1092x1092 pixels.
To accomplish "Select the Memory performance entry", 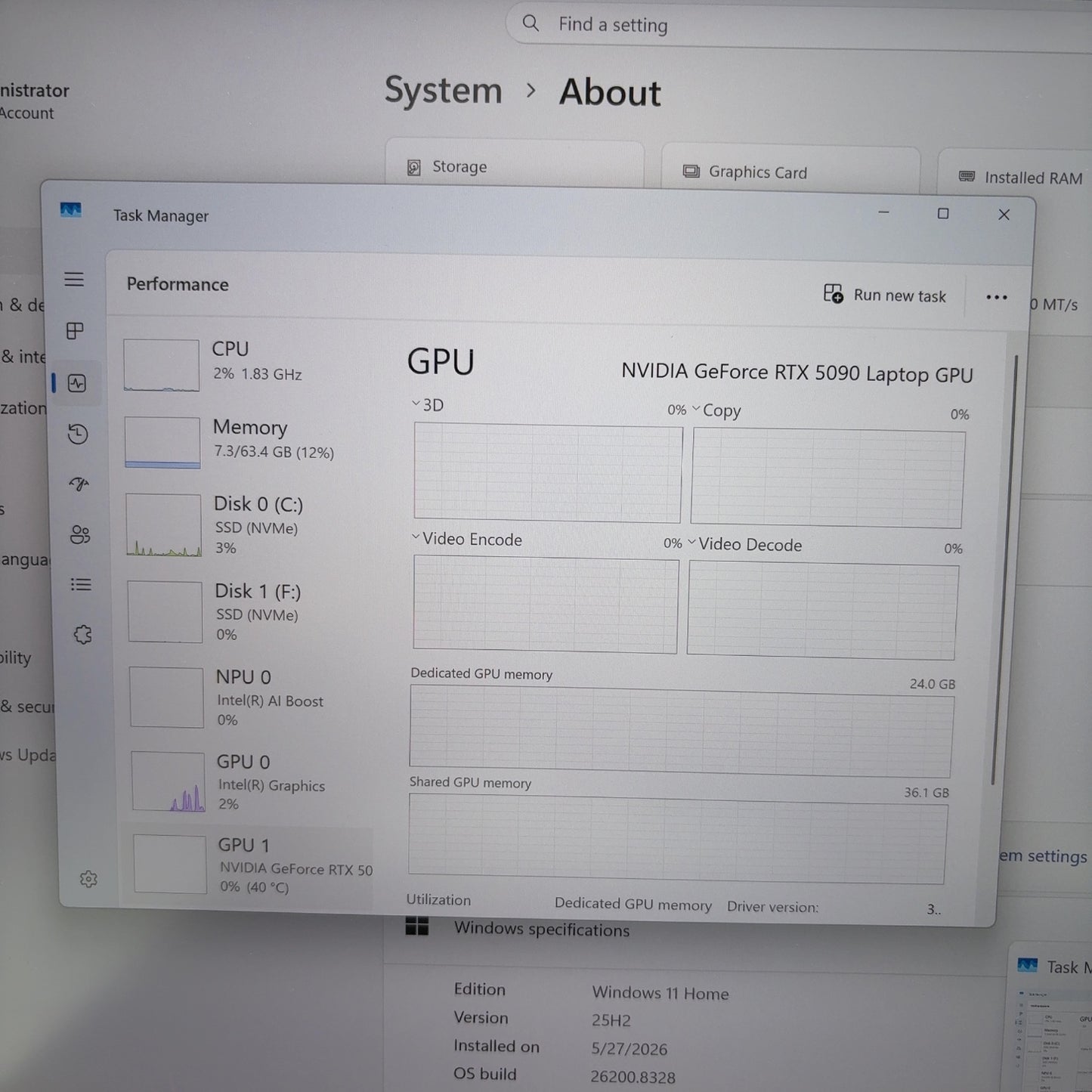I will [246, 443].
